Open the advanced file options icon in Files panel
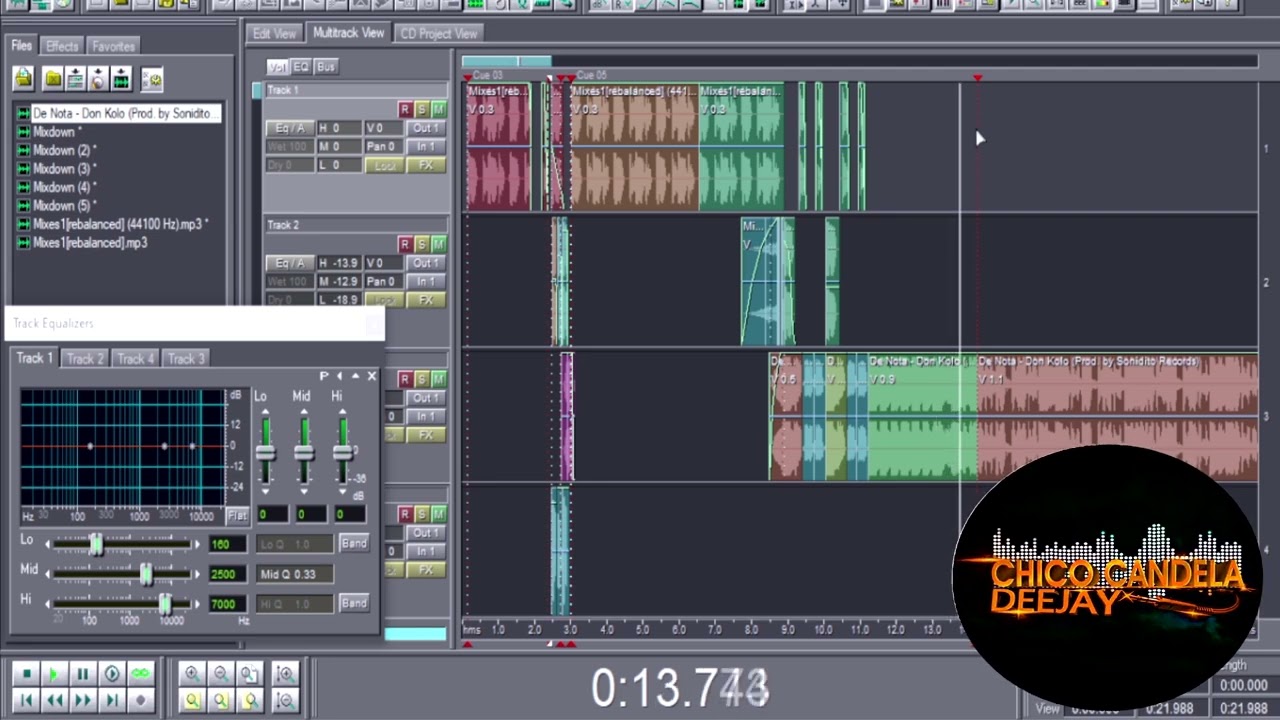The image size is (1280, 720). point(152,79)
